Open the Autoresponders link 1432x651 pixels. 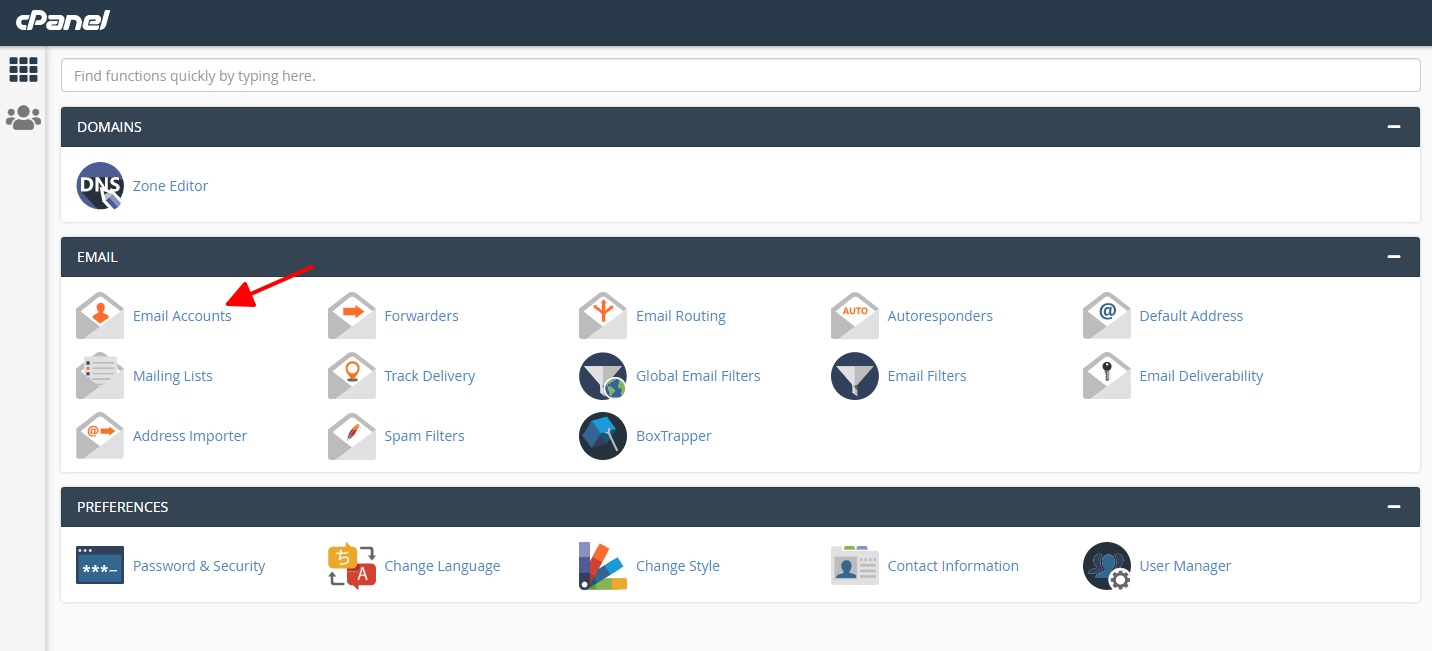click(940, 316)
